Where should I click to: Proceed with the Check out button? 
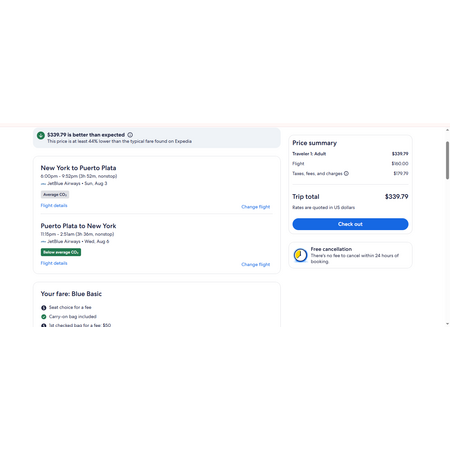[x=350, y=224]
